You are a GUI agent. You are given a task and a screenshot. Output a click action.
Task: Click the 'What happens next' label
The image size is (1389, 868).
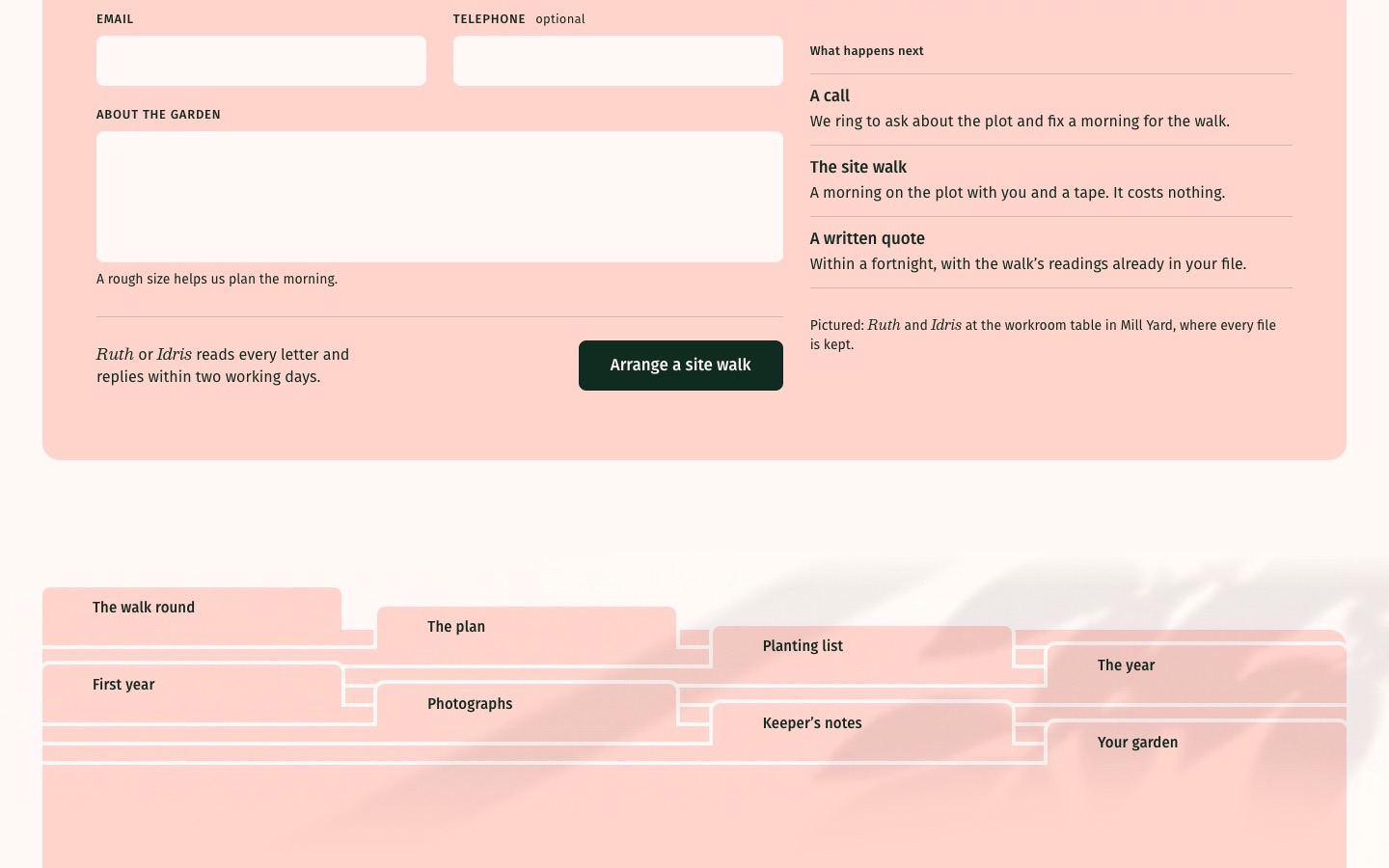(x=866, y=51)
